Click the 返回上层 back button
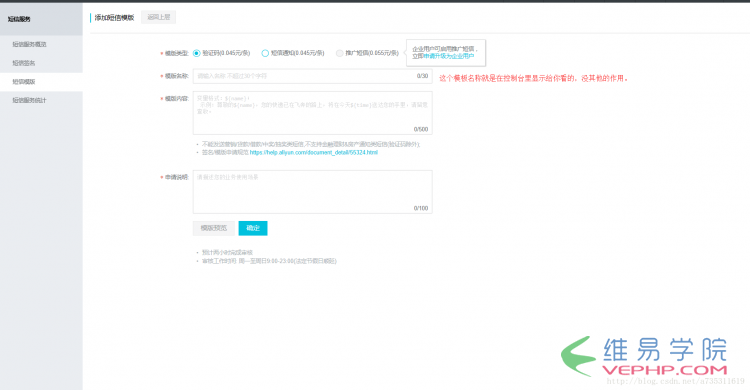 click(x=159, y=17)
